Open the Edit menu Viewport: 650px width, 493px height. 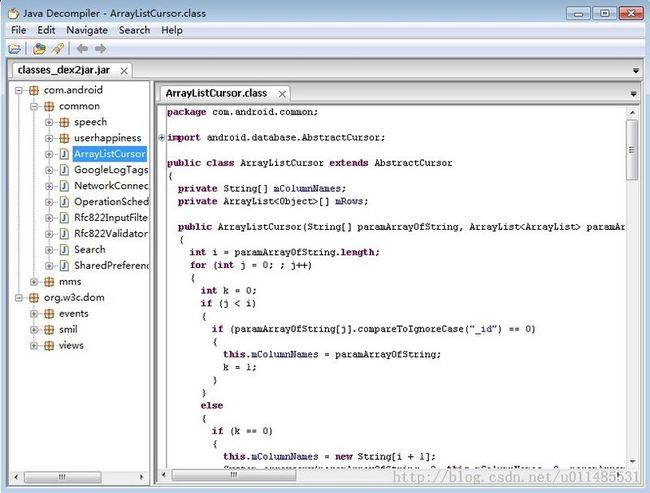(x=46, y=30)
